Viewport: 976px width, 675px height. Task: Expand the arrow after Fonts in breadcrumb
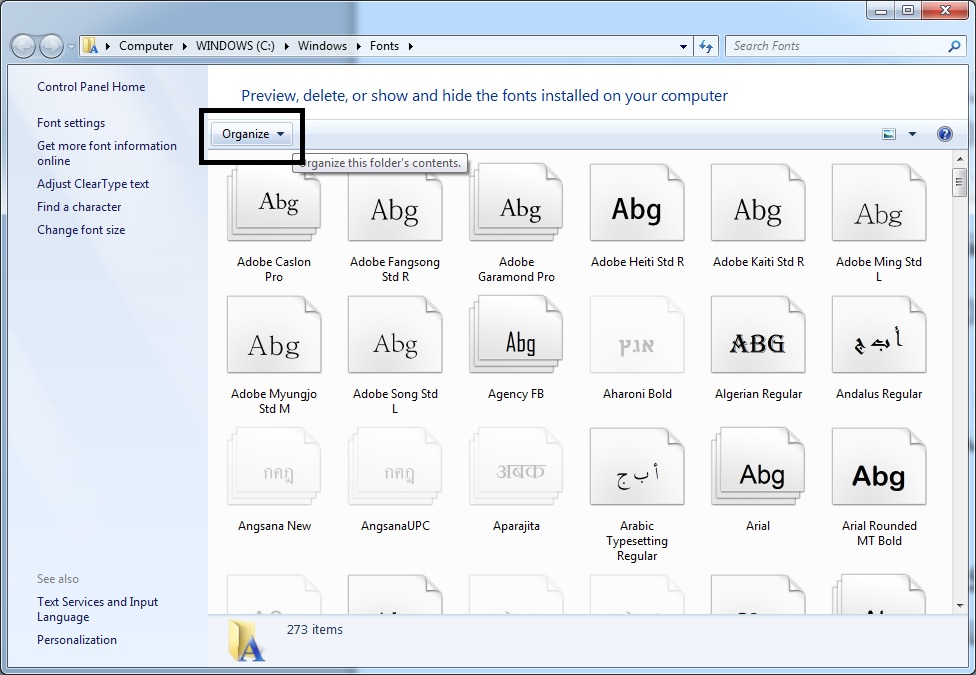click(x=410, y=46)
